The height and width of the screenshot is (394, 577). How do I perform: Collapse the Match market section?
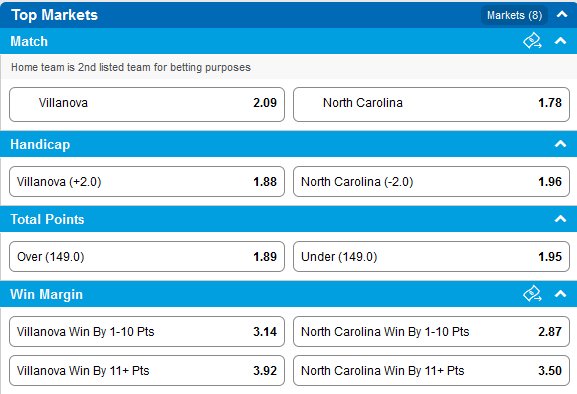coord(560,41)
